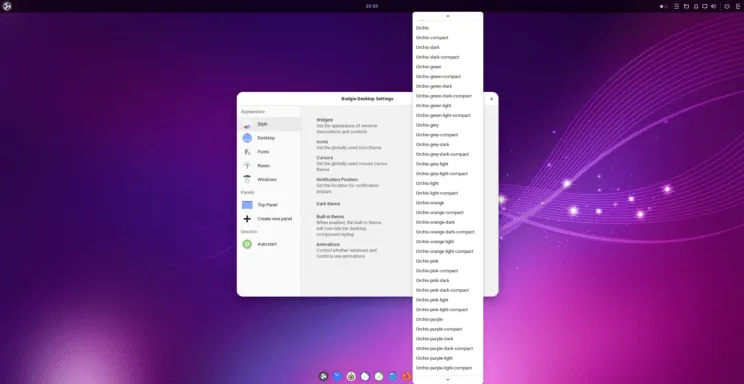Select Orchis-light-compact theme

coord(448,193)
